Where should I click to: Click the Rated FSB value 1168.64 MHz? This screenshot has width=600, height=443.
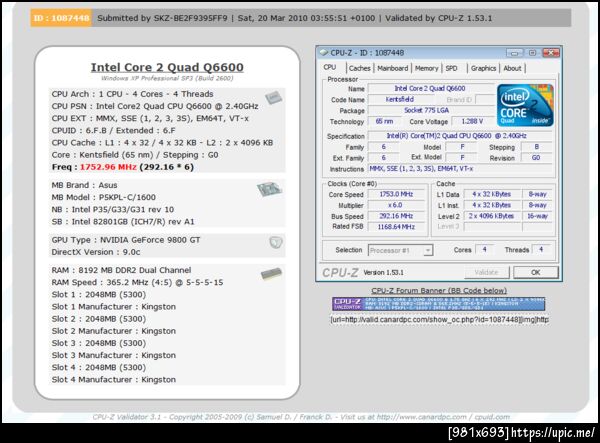click(396, 227)
